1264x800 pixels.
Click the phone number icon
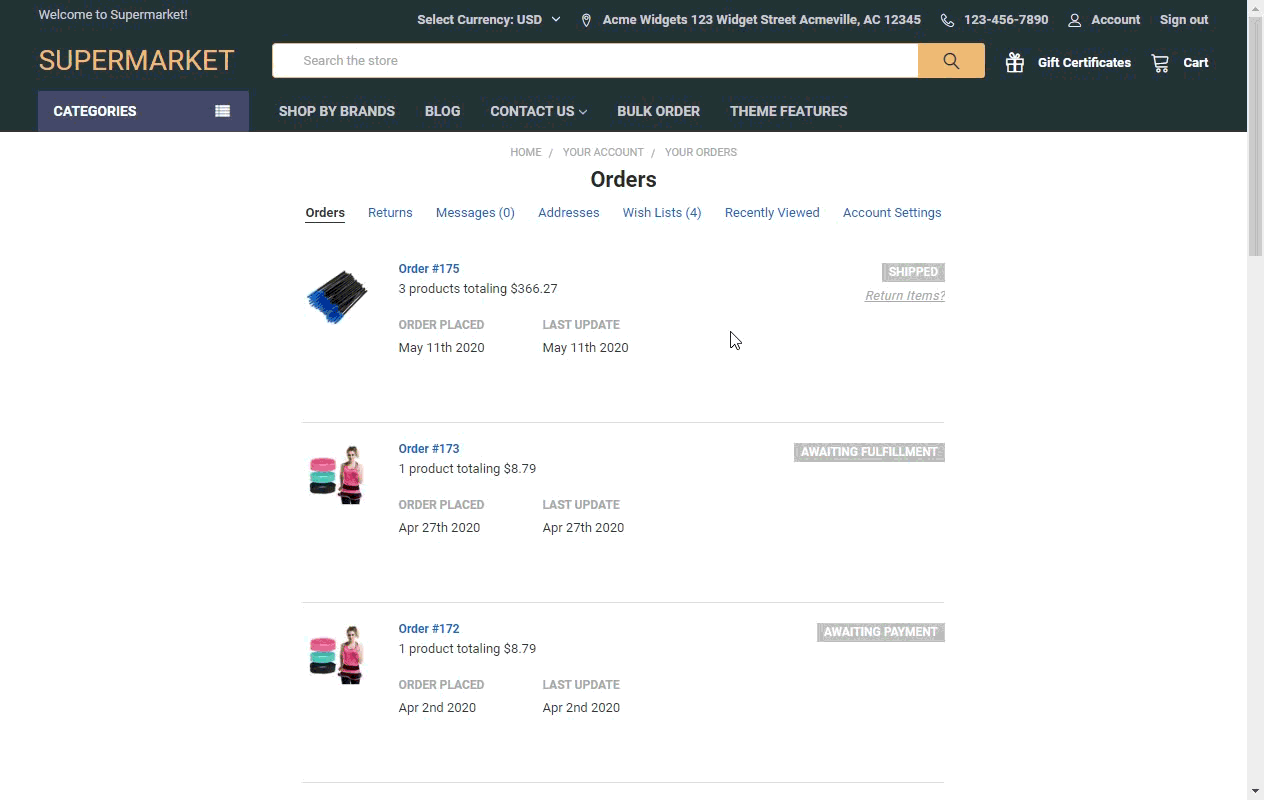point(947,20)
